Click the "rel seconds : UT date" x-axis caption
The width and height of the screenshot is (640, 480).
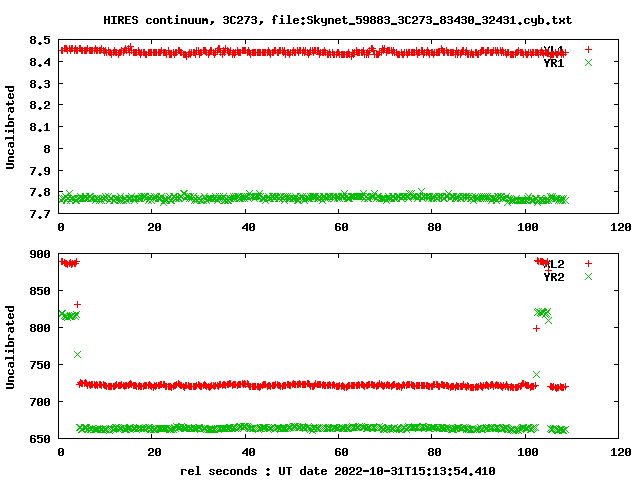pyautogui.click(x=338, y=471)
